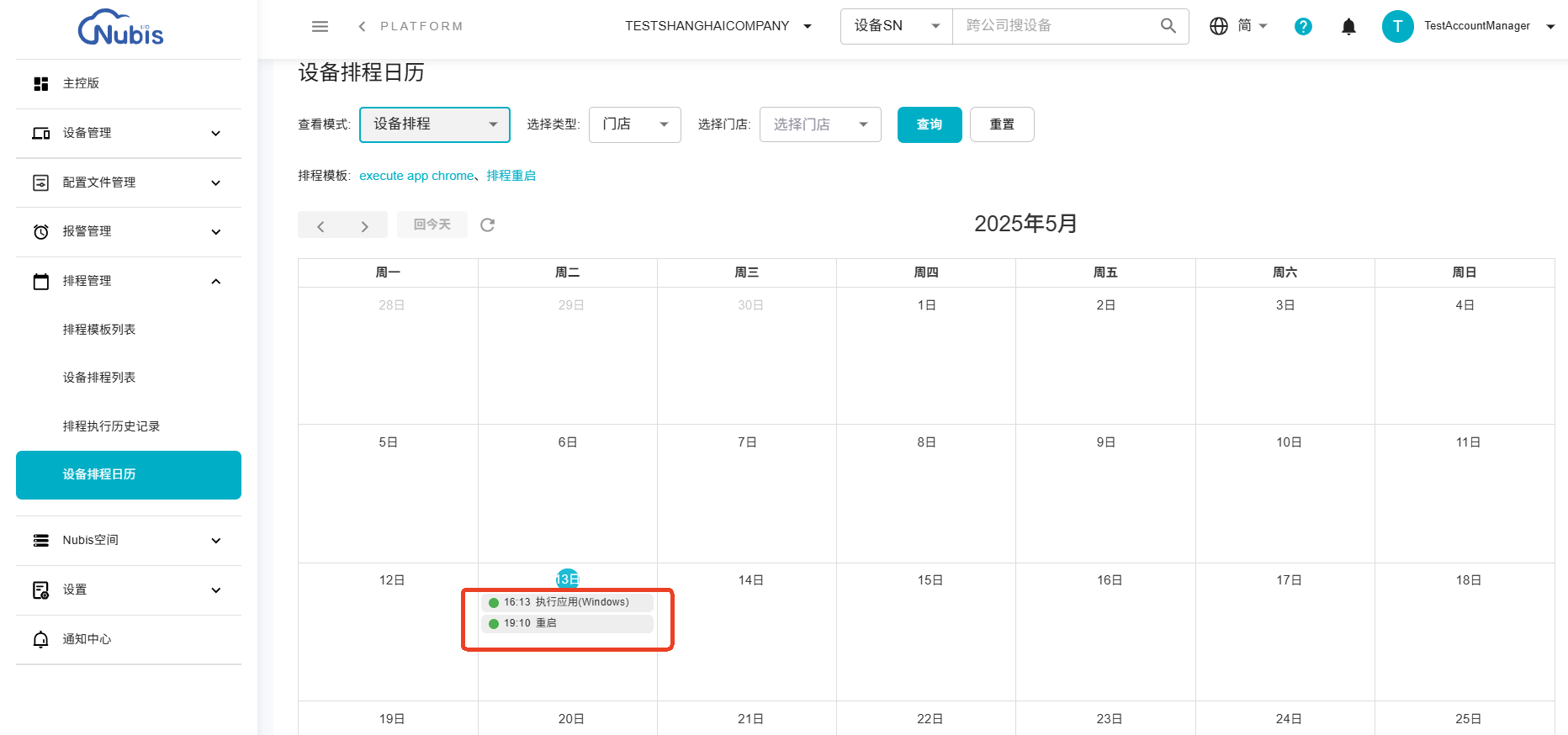
Task: Click the dashboard icon beside 主控版
Action: point(40,83)
